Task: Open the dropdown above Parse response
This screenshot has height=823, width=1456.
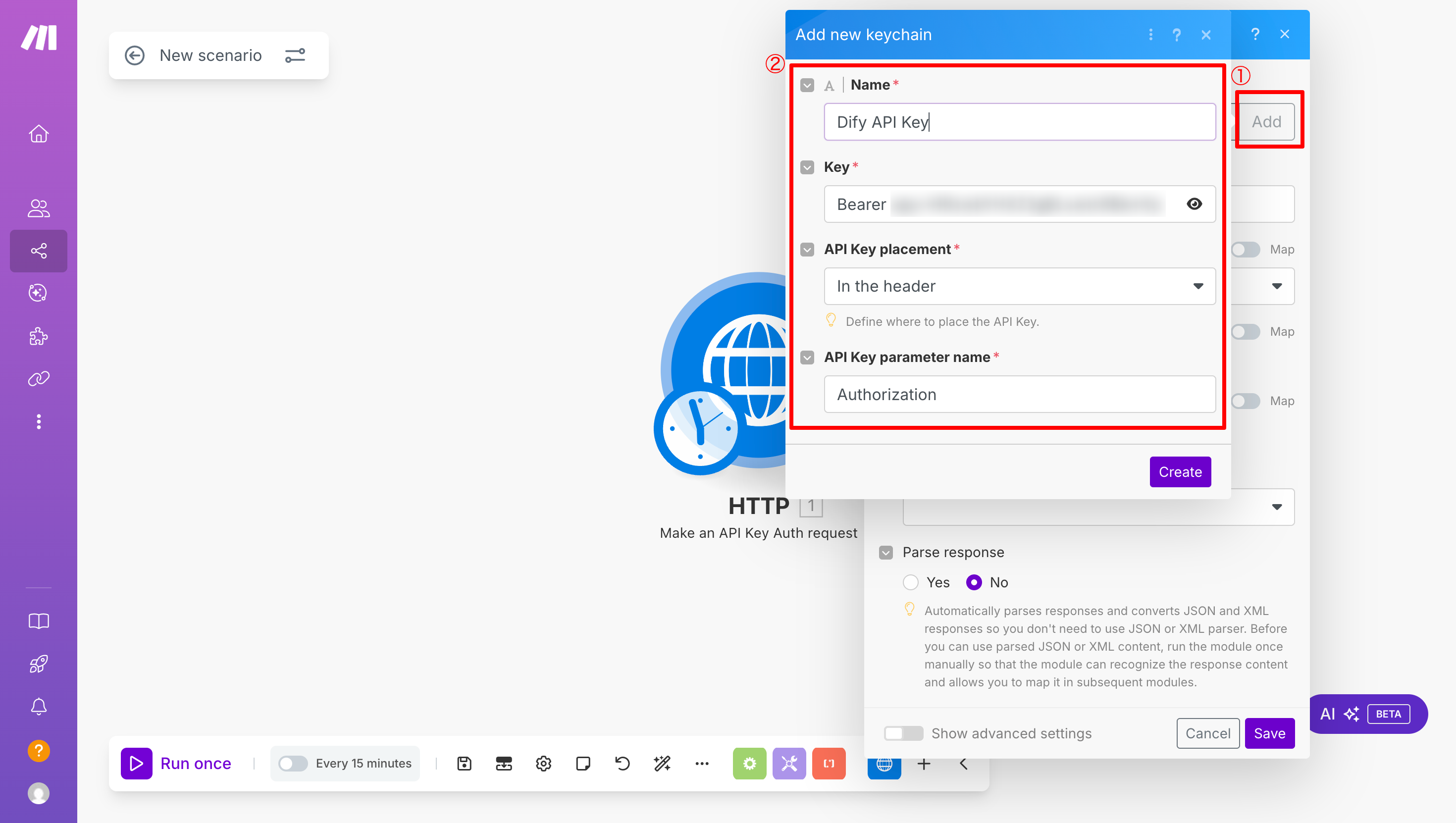Action: pyautogui.click(x=1276, y=507)
